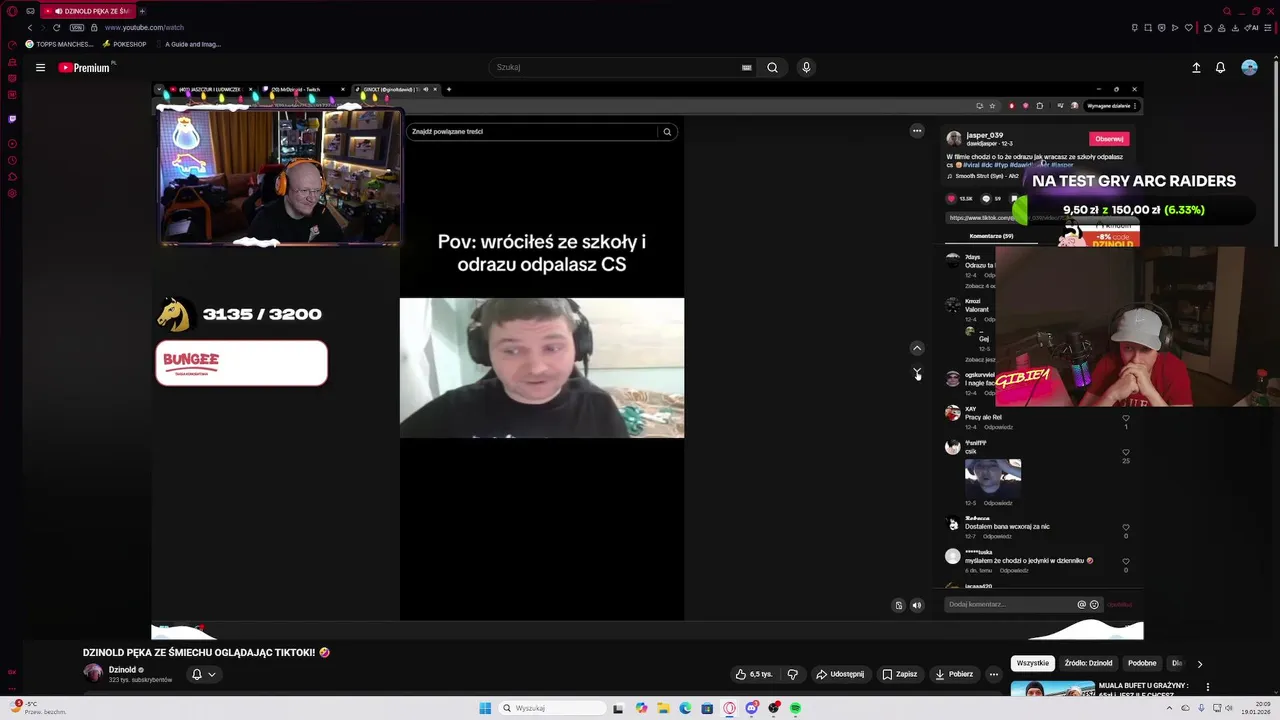Click the Komentarze (59) tab in the video
Viewport: 1280px width, 720px height.
tap(991, 236)
